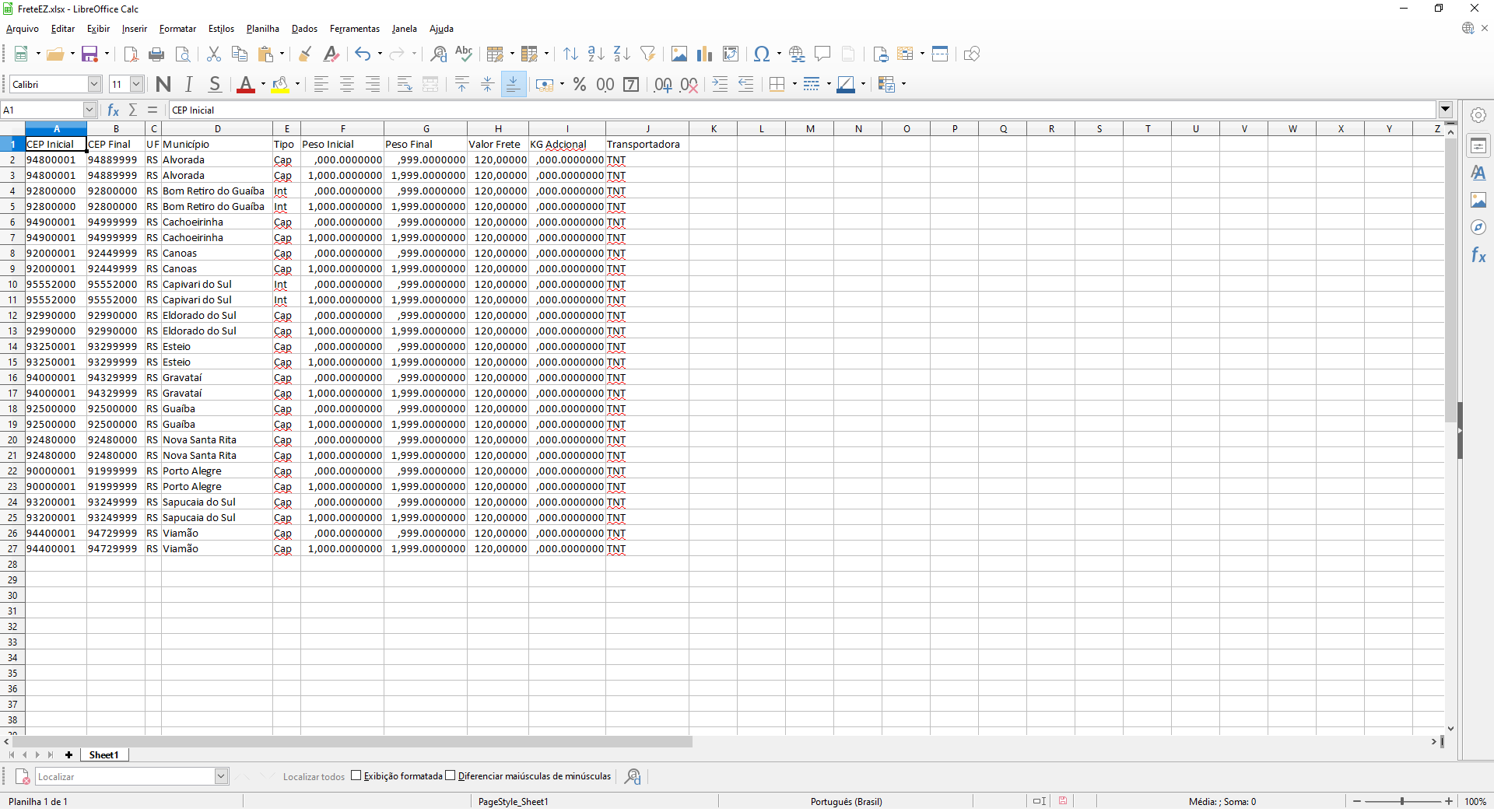Viewport: 1494px width, 812px height.
Task: Open the Arquivo menu
Action: coord(22,29)
